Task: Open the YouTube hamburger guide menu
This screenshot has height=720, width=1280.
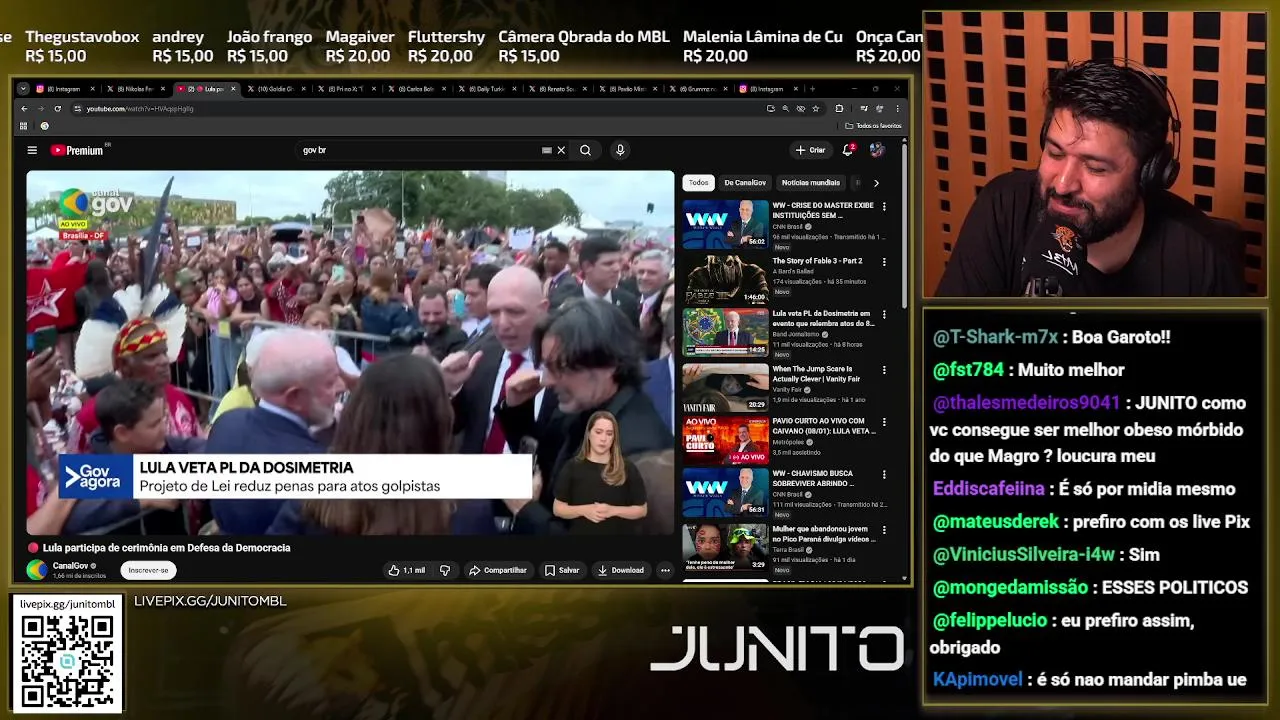Action: [32, 150]
